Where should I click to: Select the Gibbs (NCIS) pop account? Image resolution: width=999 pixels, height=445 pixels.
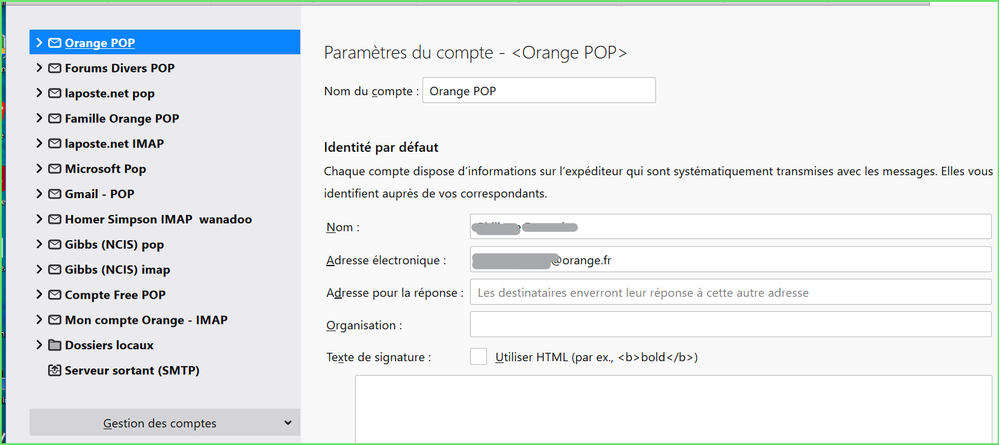point(113,244)
